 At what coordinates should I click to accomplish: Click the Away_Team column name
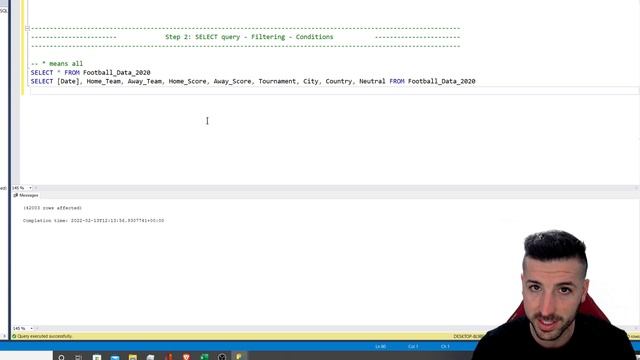tap(144, 81)
